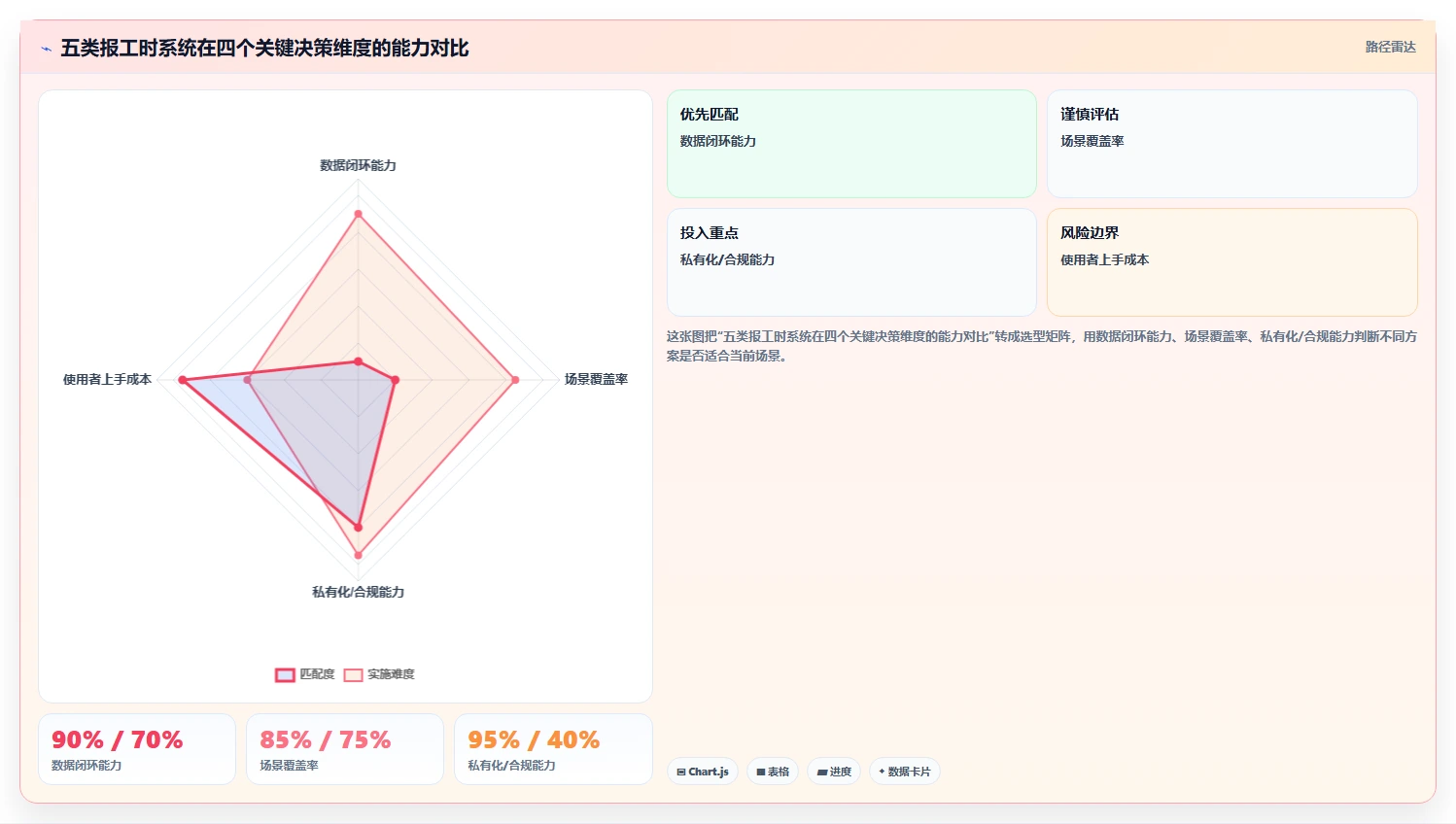This screenshot has height=824, width=1456.
Task: Toggle the 实施难度 legend swatch
Action: click(x=353, y=674)
